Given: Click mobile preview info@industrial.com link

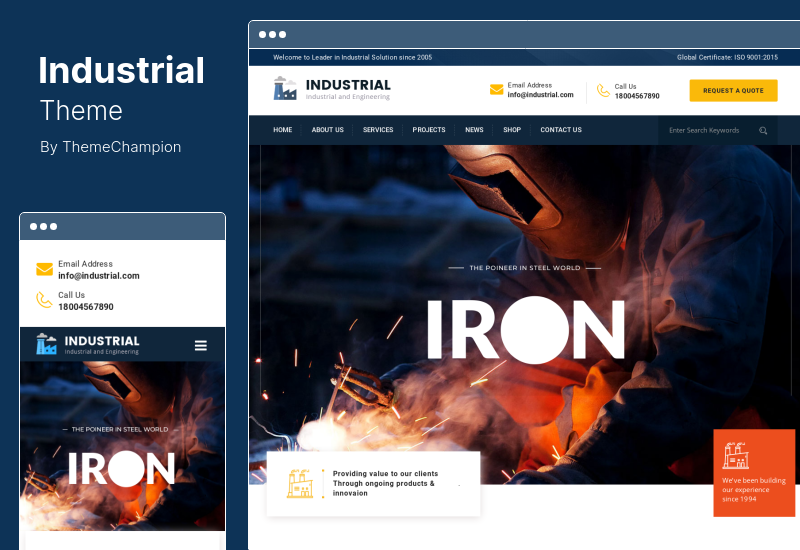Looking at the screenshot, I should (x=98, y=276).
